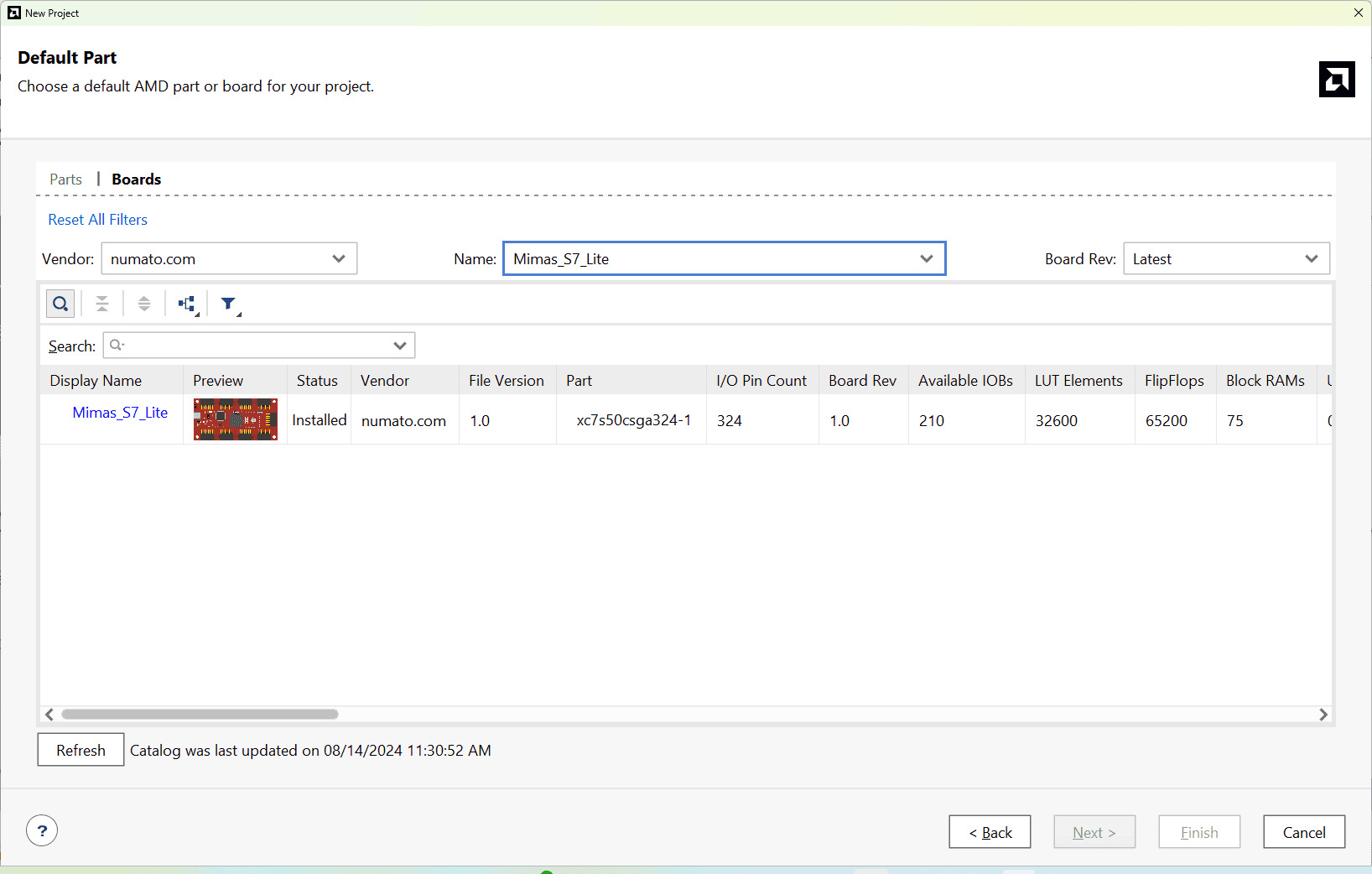This screenshot has width=1372, height=874.
Task: Switch to the Parts tab
Action: tap(65, 179)
